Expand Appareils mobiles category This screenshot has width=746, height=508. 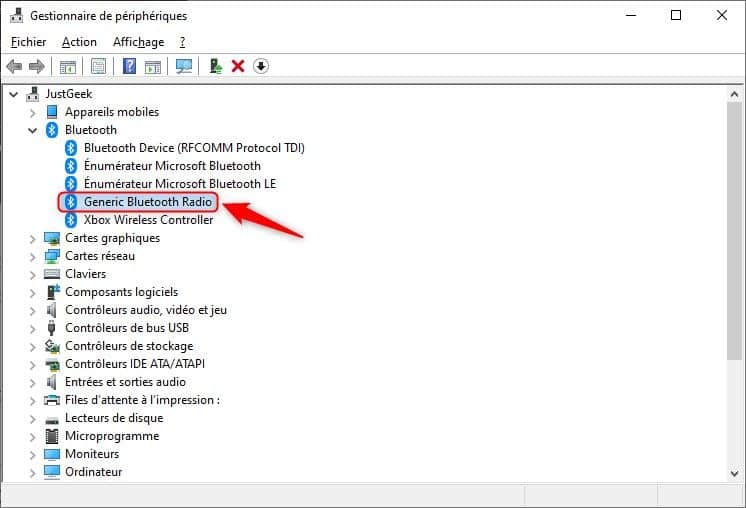32,113
